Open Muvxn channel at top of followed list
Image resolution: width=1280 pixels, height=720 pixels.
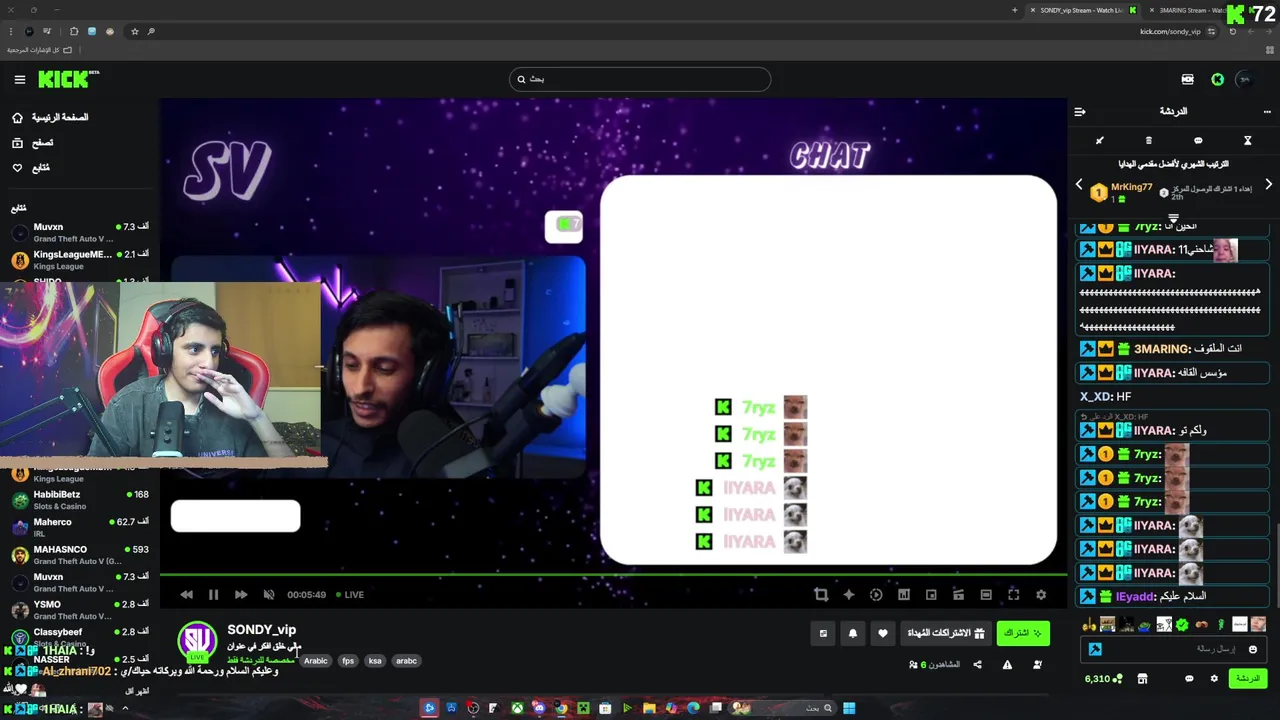(80, 232)
